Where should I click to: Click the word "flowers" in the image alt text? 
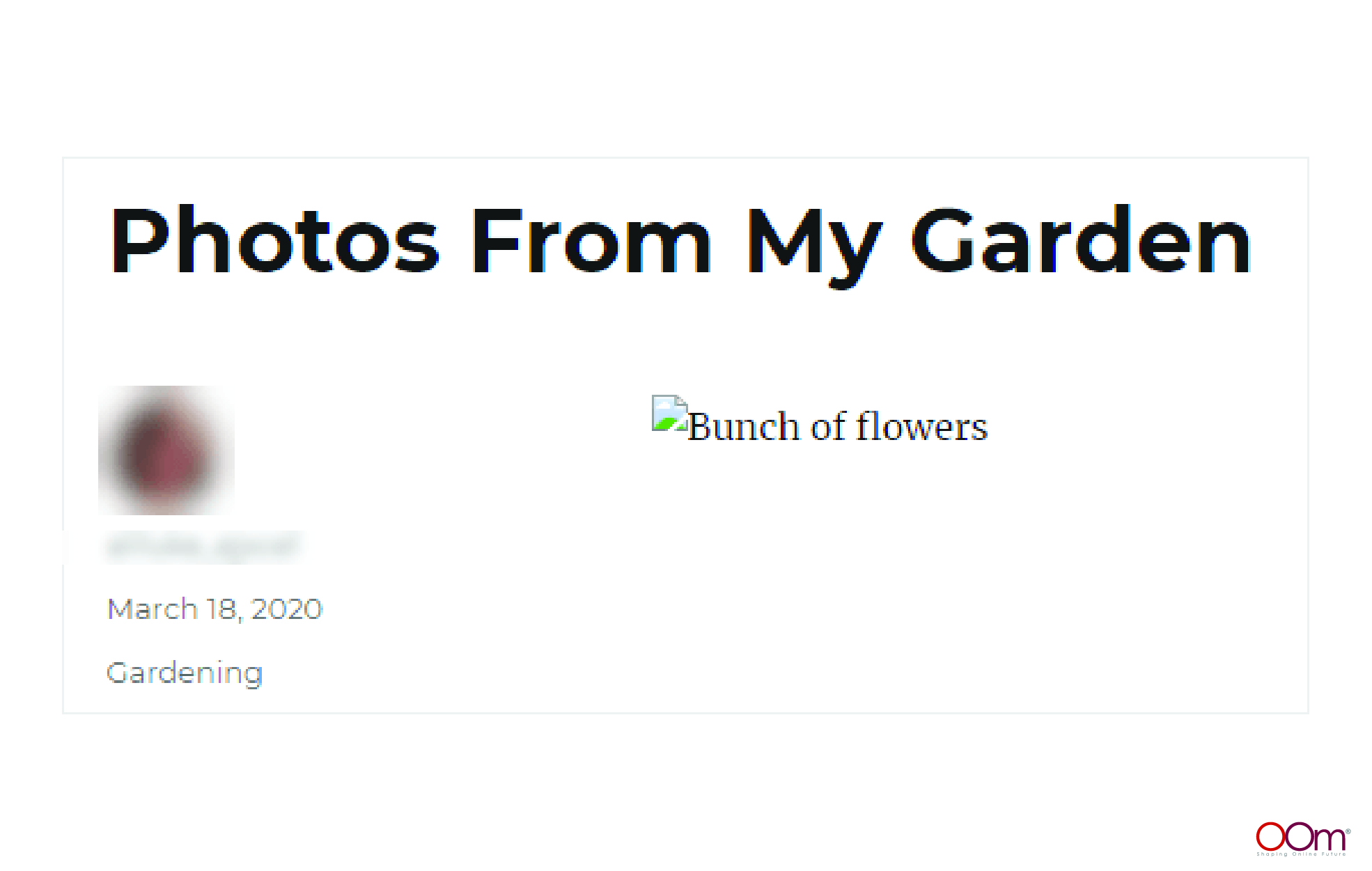921,426
